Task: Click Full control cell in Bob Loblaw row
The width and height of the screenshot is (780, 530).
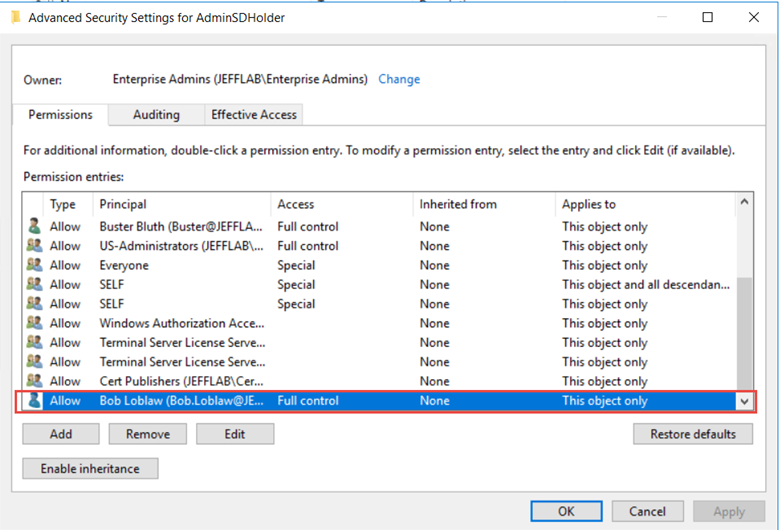Action: click(308, 401)
